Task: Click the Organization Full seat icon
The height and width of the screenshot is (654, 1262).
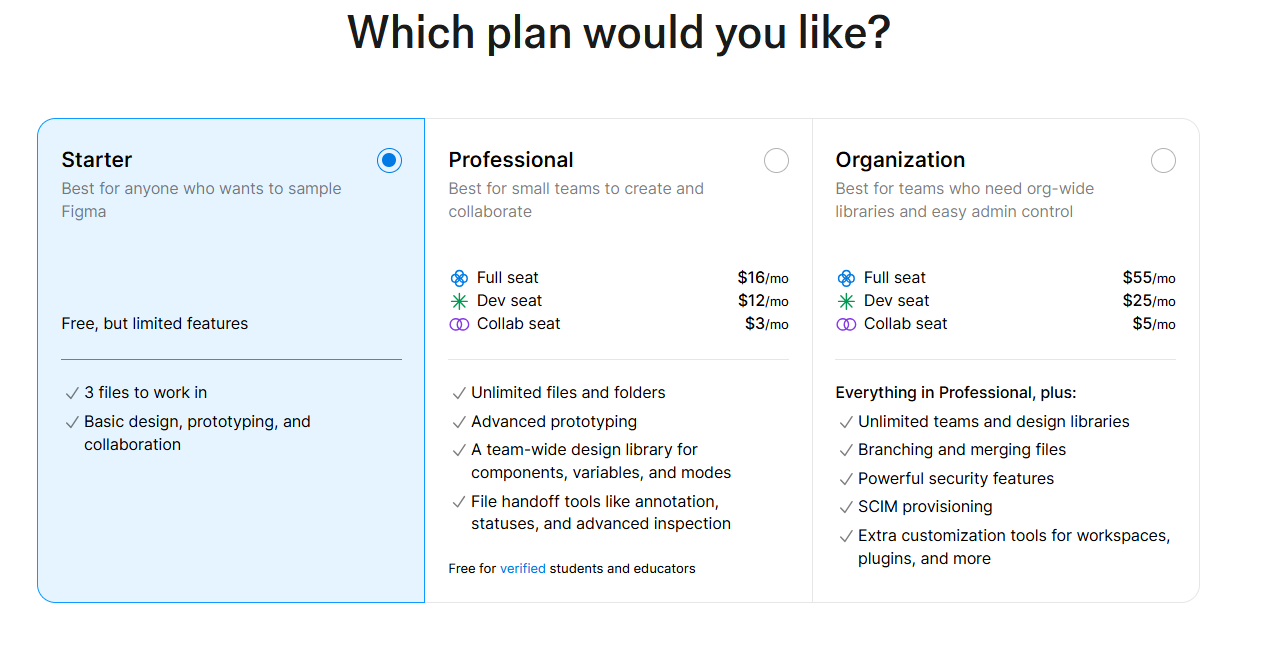Action: (846, 278)
